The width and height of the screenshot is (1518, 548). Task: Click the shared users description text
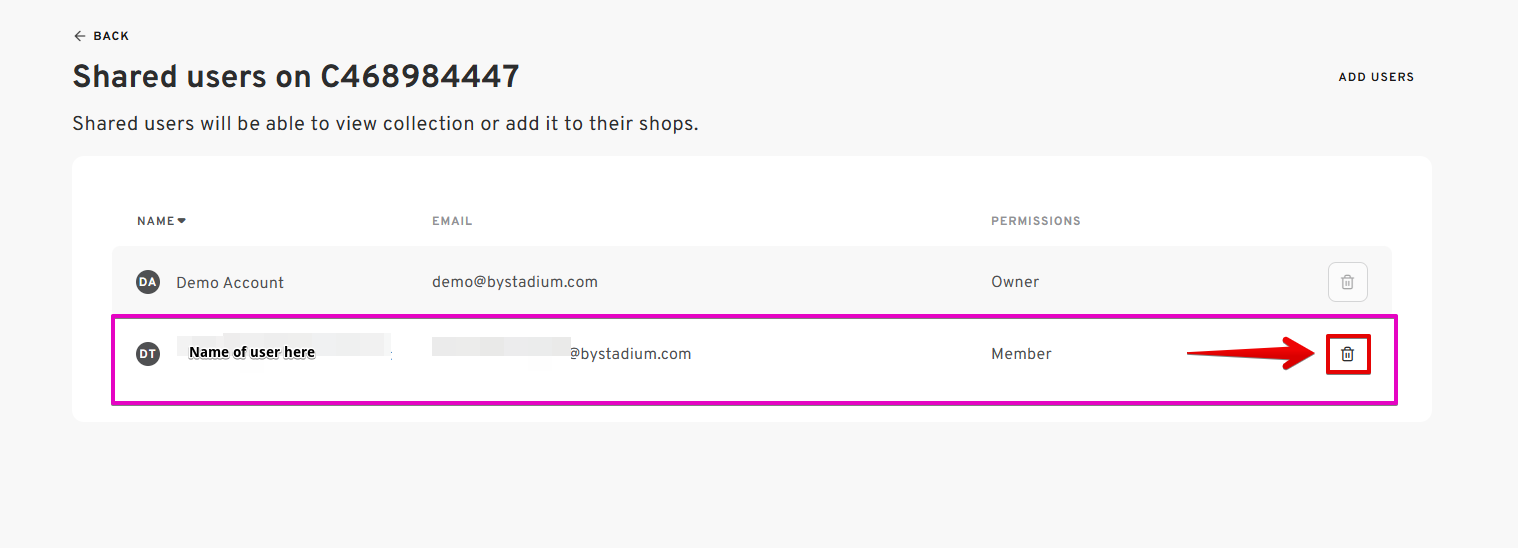click(385, 124)
